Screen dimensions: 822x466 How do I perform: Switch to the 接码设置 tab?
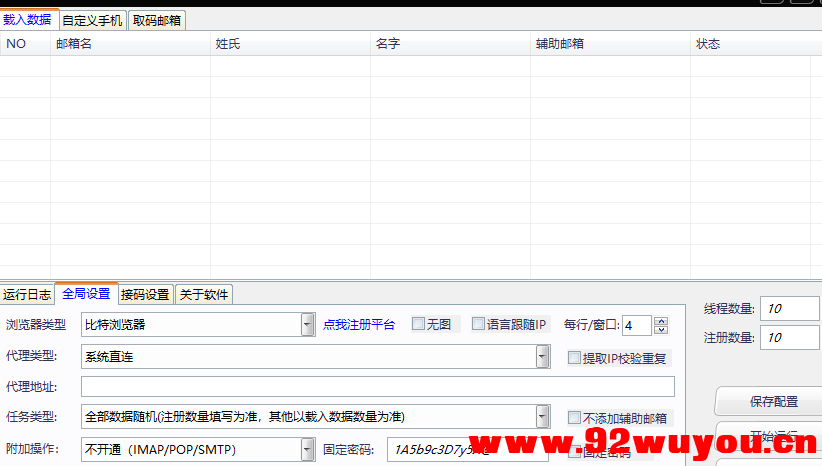(x=145, y=294)
